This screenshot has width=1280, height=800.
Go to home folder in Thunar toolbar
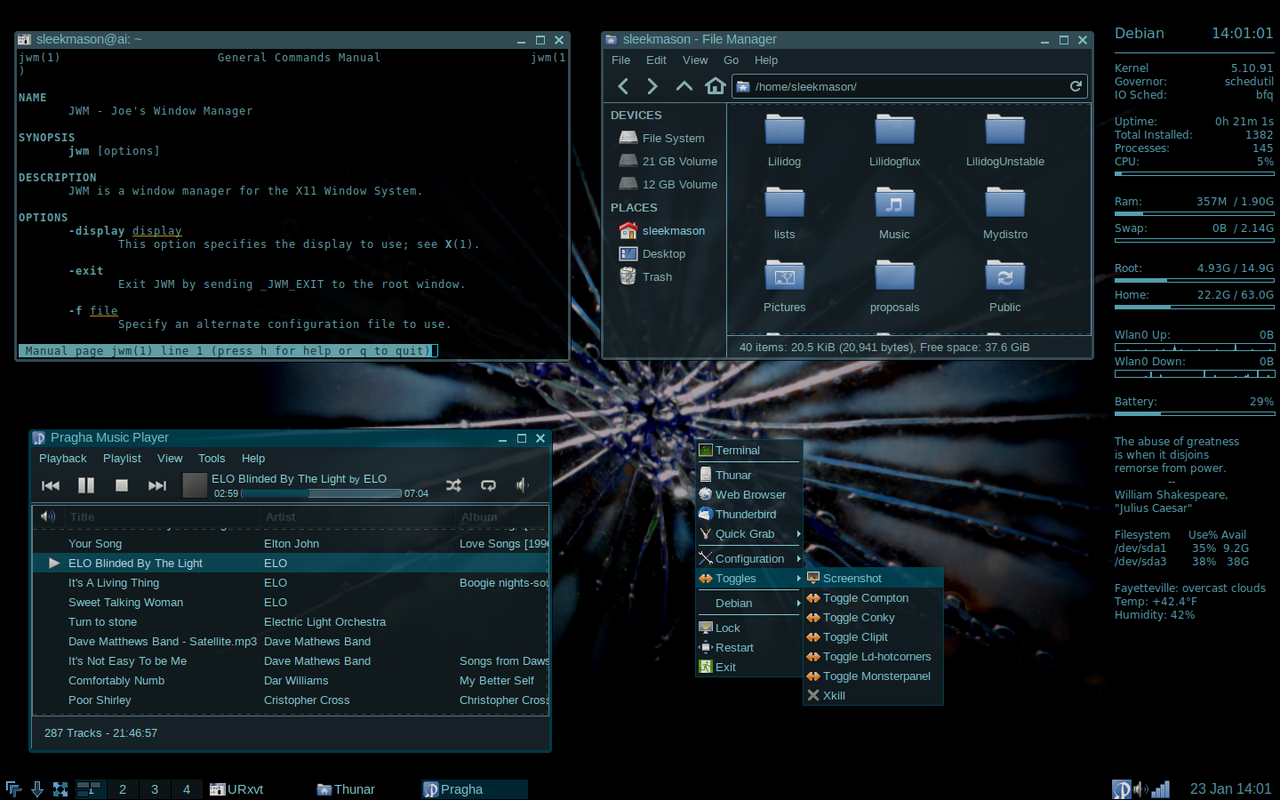(x=715, y=86)
